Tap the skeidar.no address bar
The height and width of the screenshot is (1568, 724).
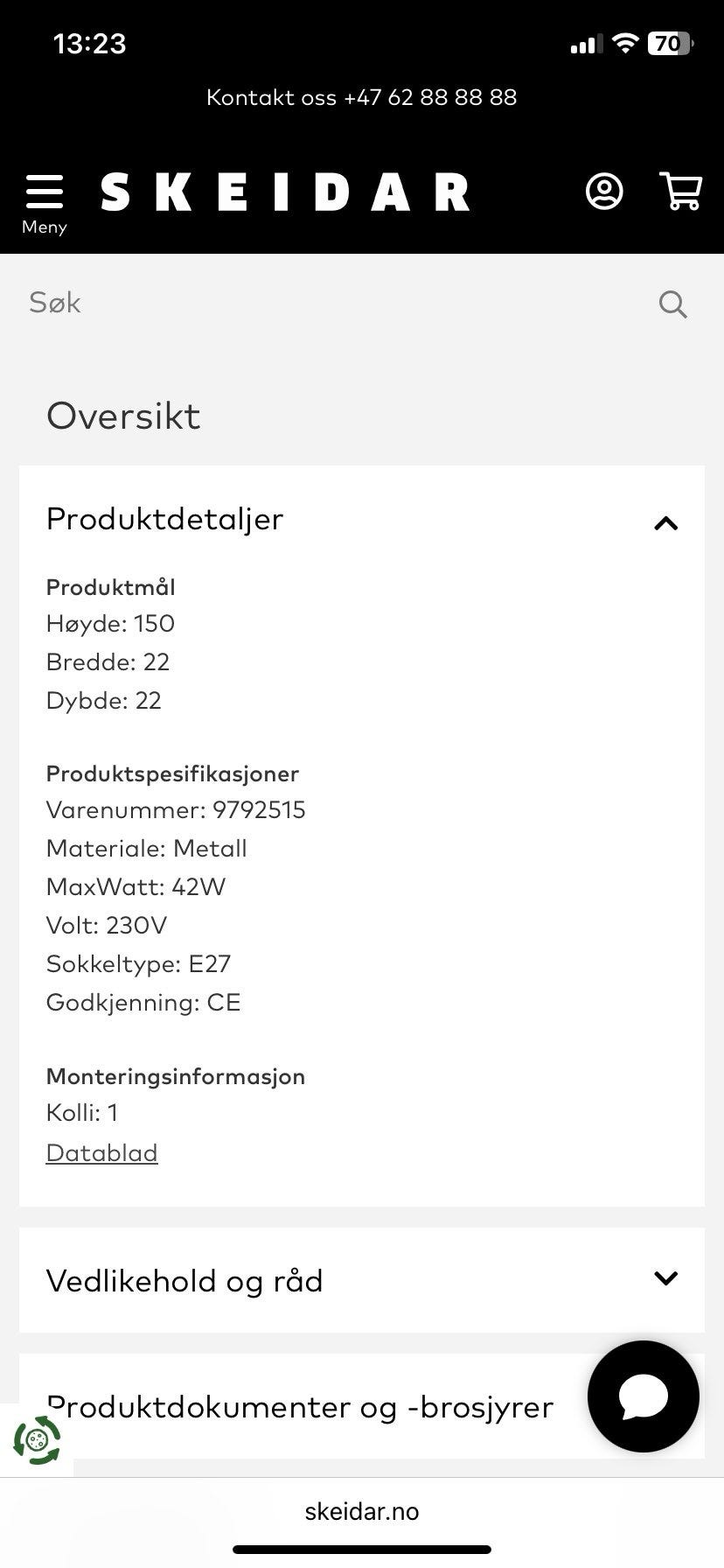361,1511
